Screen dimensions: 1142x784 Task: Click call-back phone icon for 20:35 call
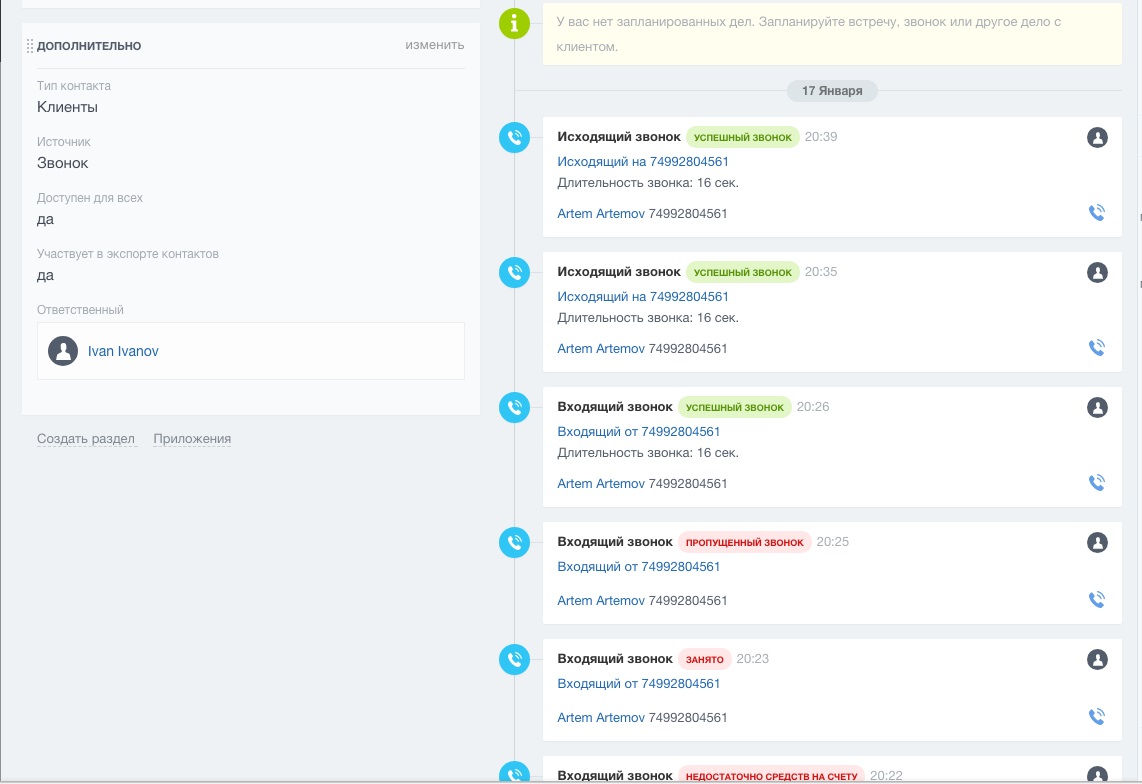tap(1097, 348)
